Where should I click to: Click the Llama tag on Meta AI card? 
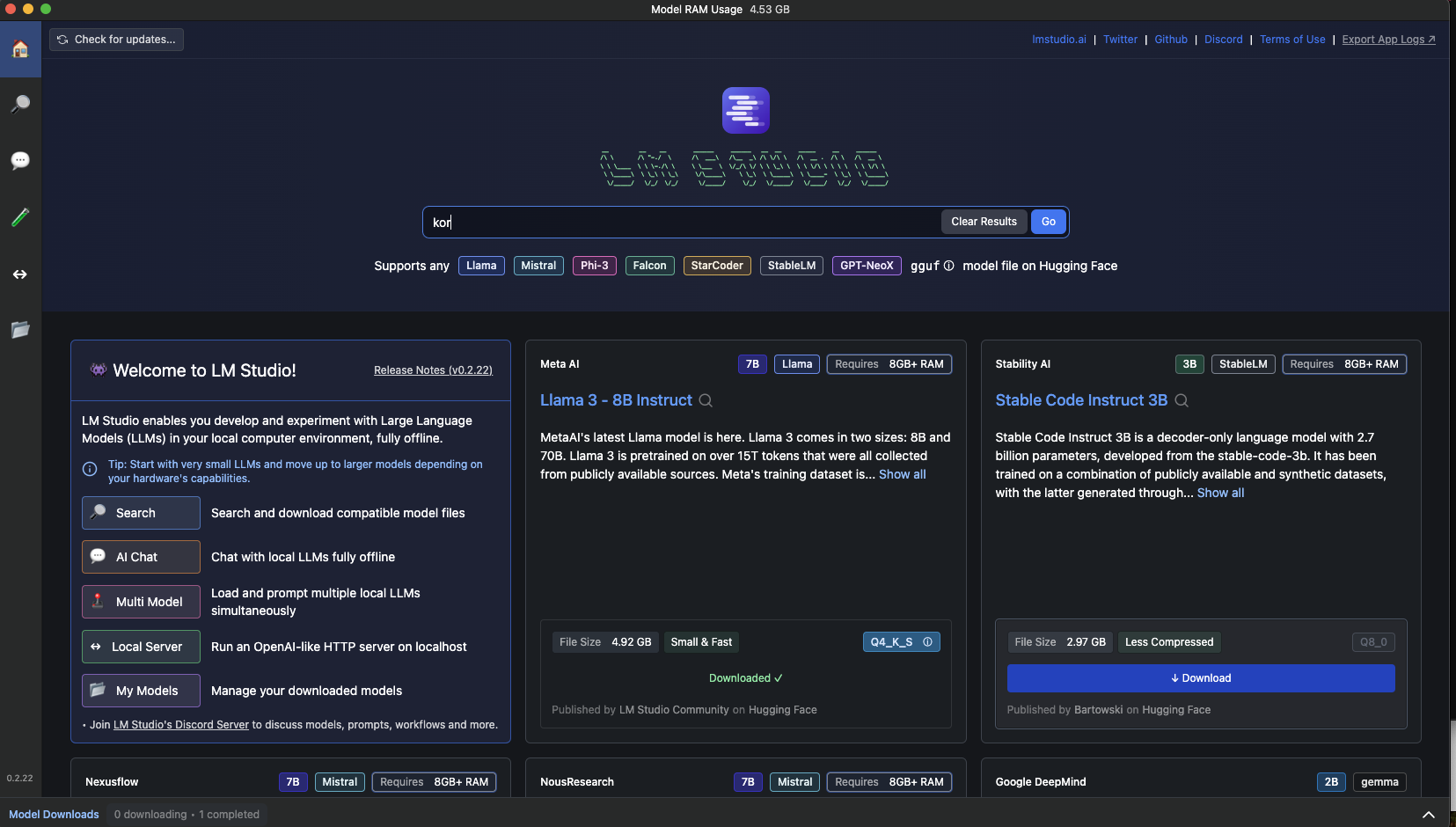coord(797,364)
